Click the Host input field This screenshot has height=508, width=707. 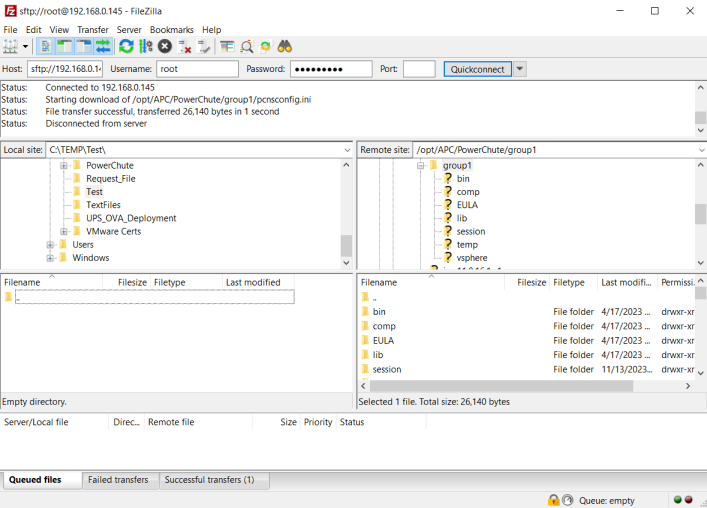point(65,69)
